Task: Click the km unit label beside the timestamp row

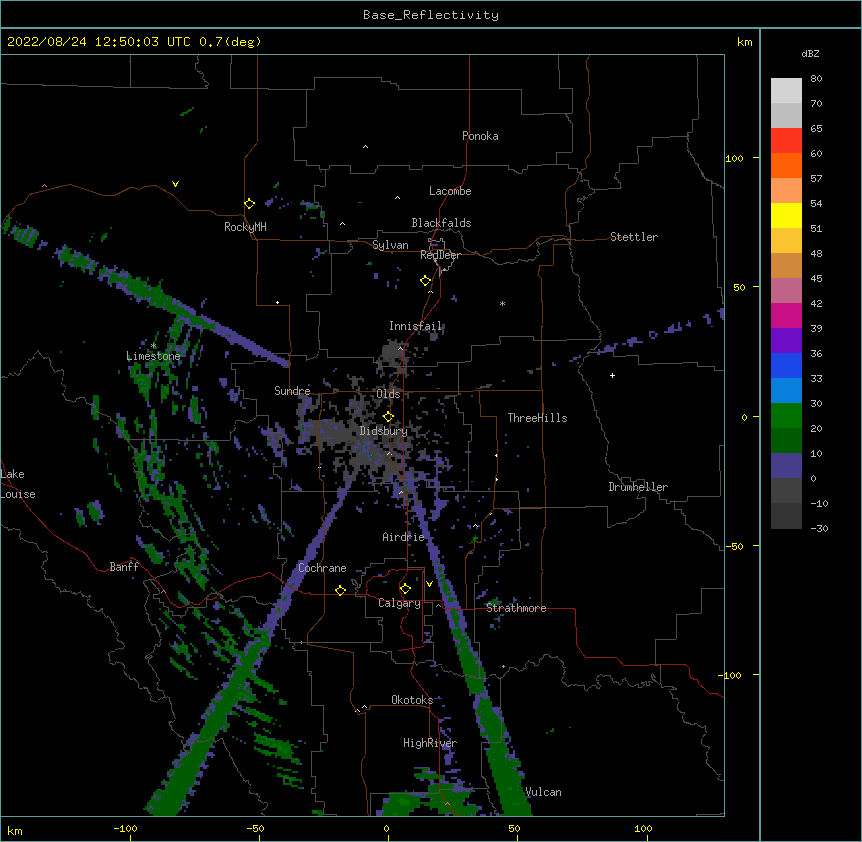Action: tap(745, 42)
